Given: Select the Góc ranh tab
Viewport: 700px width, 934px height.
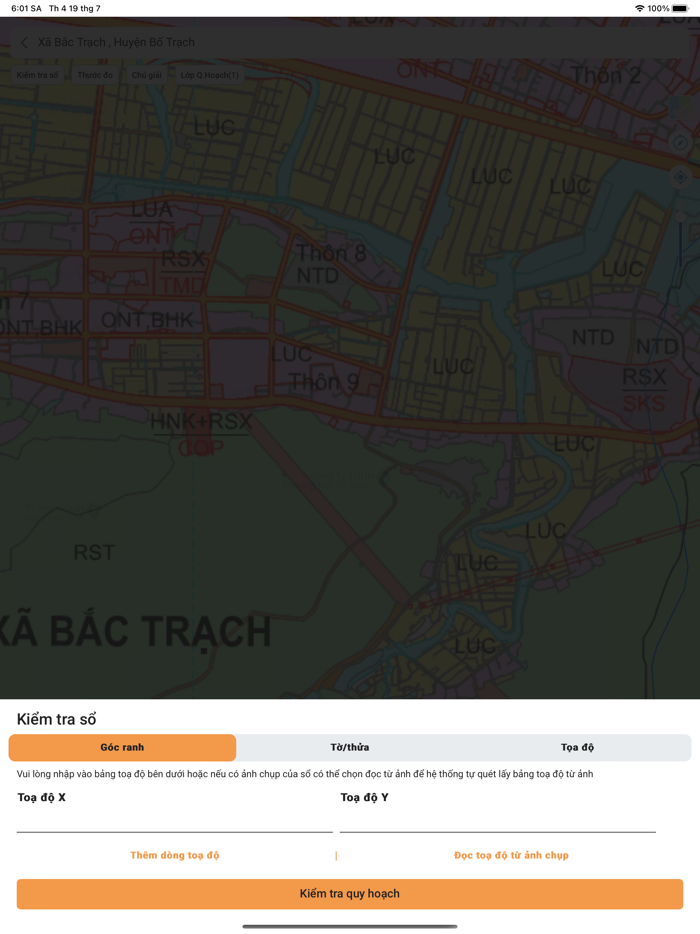Looking at the screenshot, I should point(122,747).
